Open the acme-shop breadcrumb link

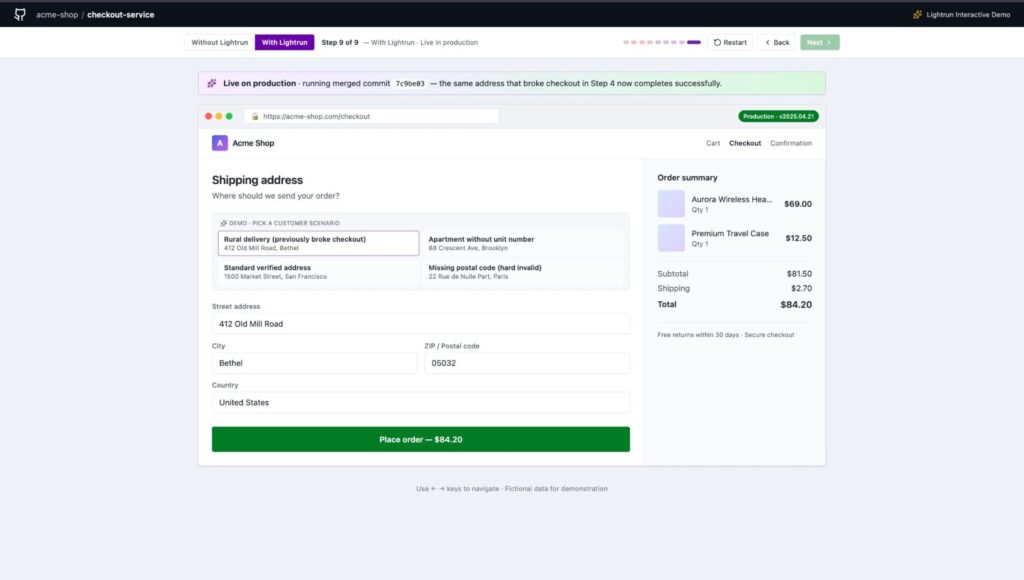(57, 14)
